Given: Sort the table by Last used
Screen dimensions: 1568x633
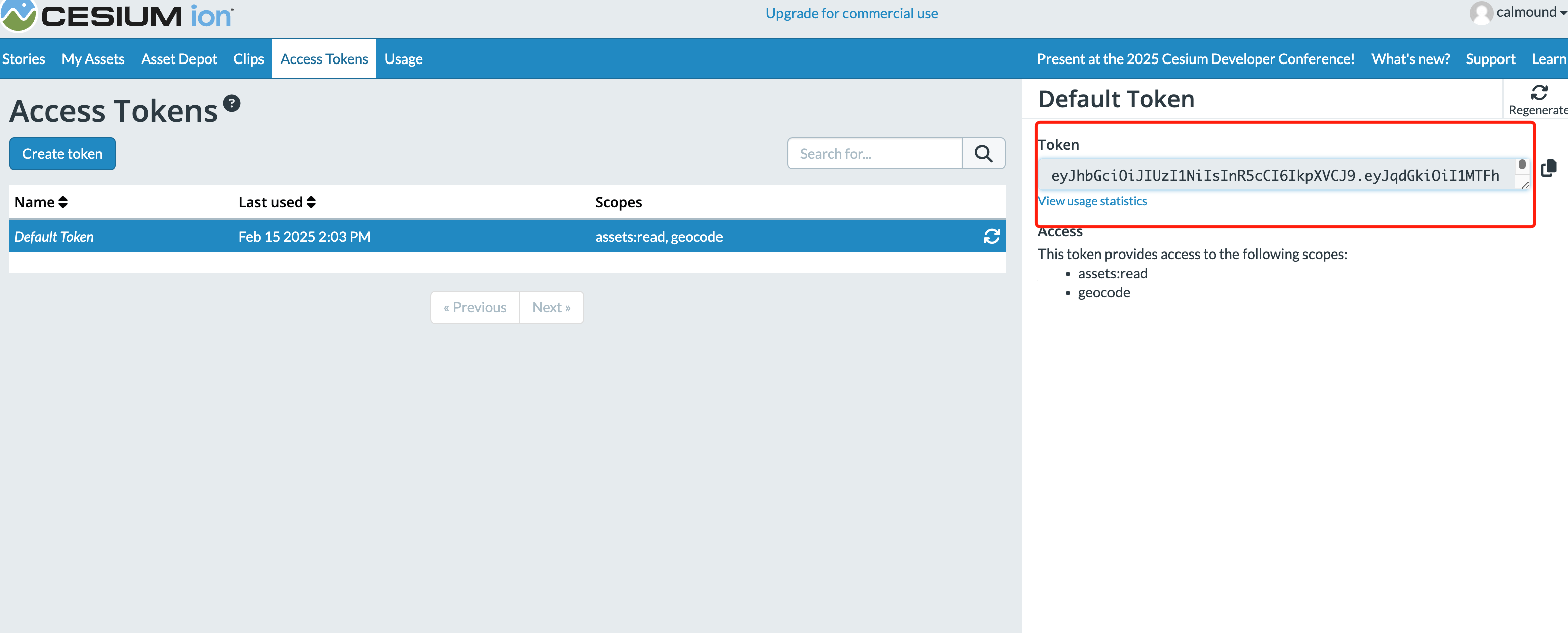Looking at the screenshot, I should pyautogui.click(x=277, y=202).
